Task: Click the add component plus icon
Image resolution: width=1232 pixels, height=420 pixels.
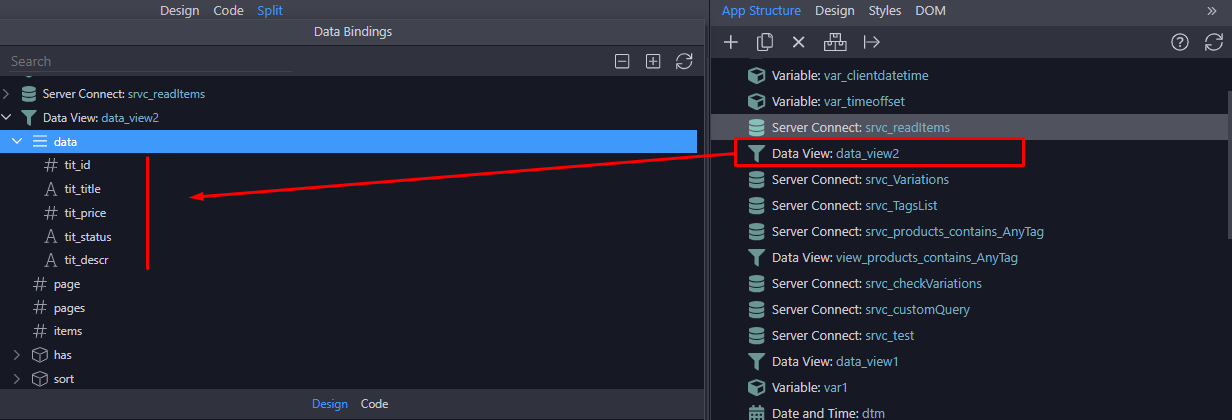Action: tap(731, 42)
